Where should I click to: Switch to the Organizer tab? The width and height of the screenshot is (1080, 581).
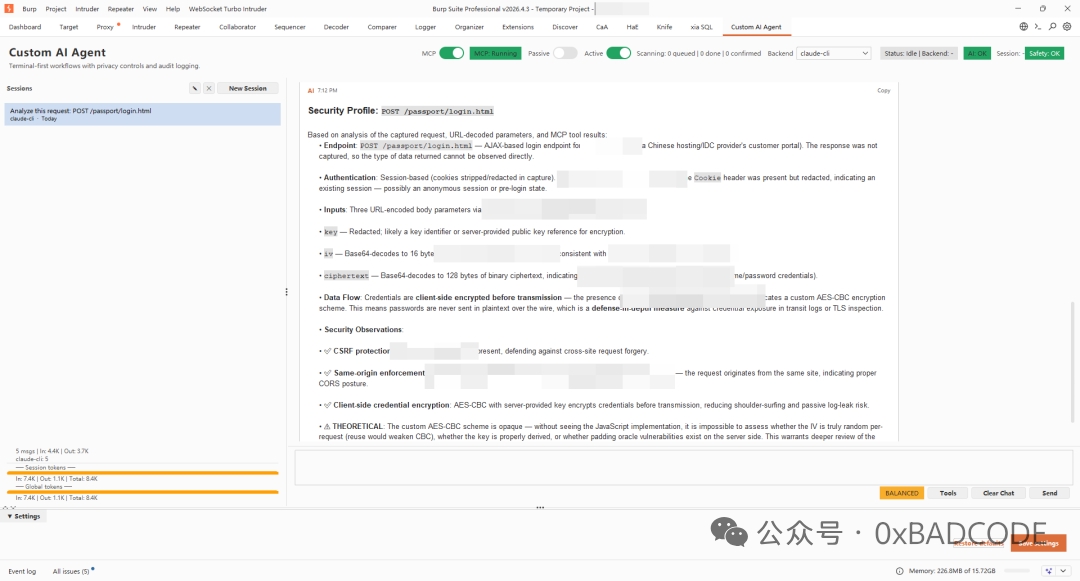469,27
